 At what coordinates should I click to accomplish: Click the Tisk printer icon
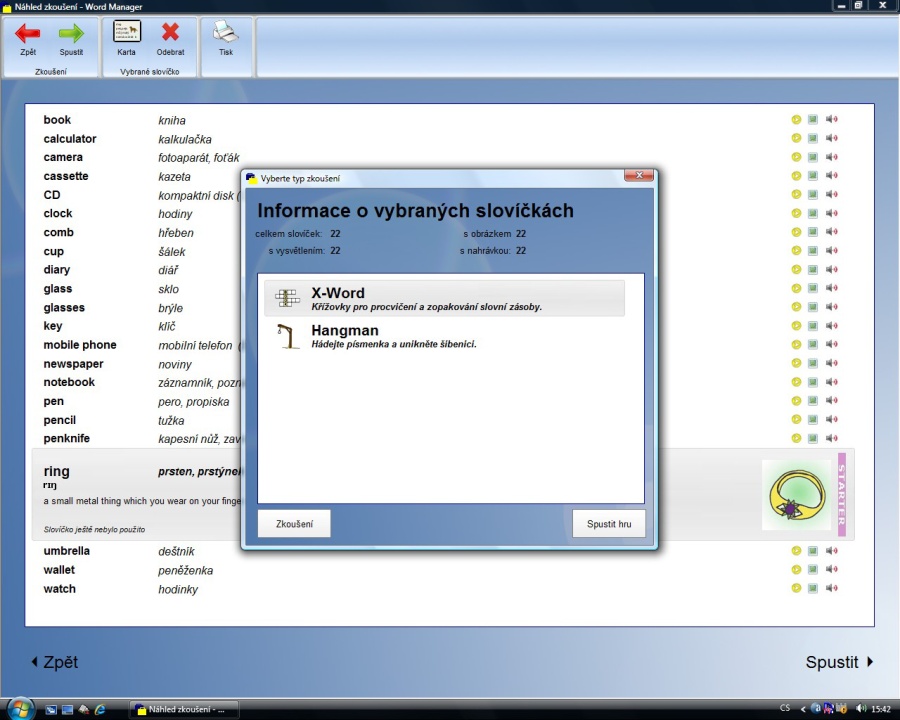[x=226, y=33]
